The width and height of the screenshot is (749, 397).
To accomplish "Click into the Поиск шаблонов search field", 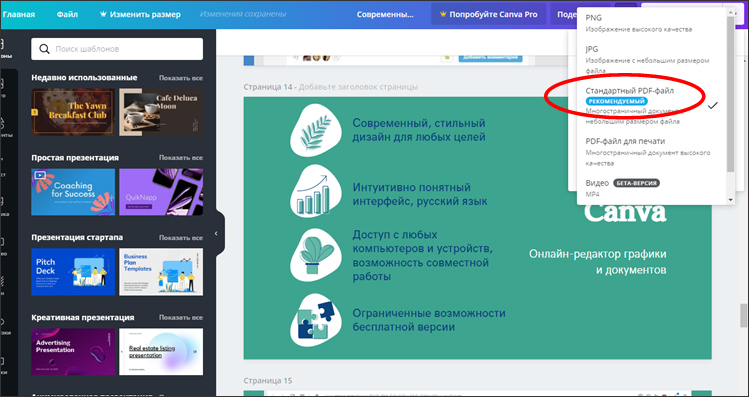I will [117, 49].
